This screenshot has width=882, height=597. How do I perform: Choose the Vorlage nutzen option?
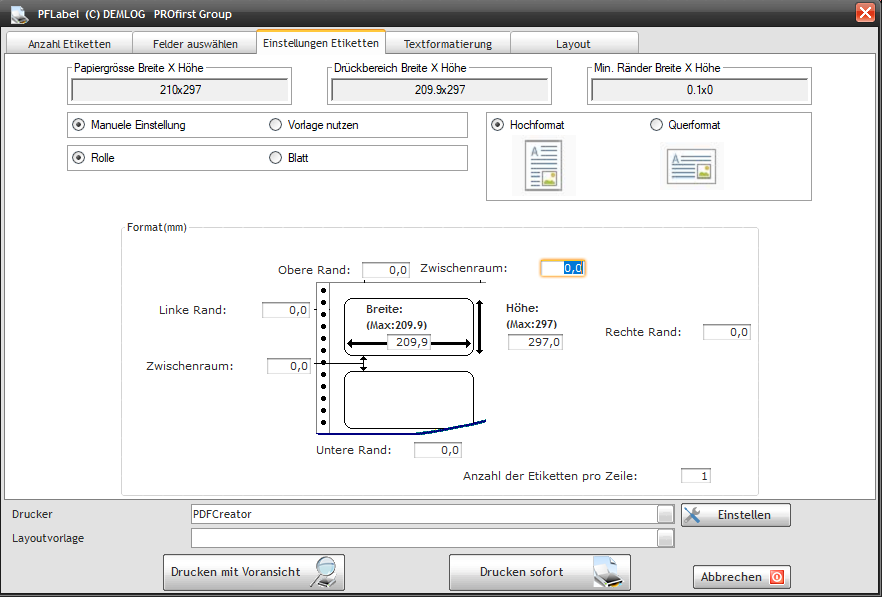[276, 125]
